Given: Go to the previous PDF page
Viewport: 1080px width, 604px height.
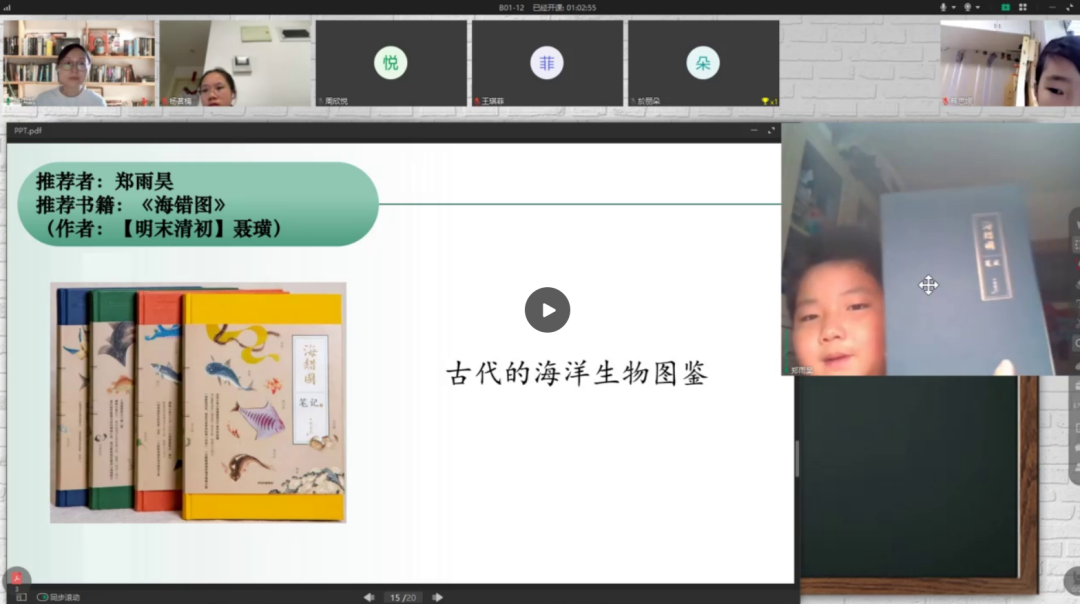Looking at the screenshot, I should [369, 597].
